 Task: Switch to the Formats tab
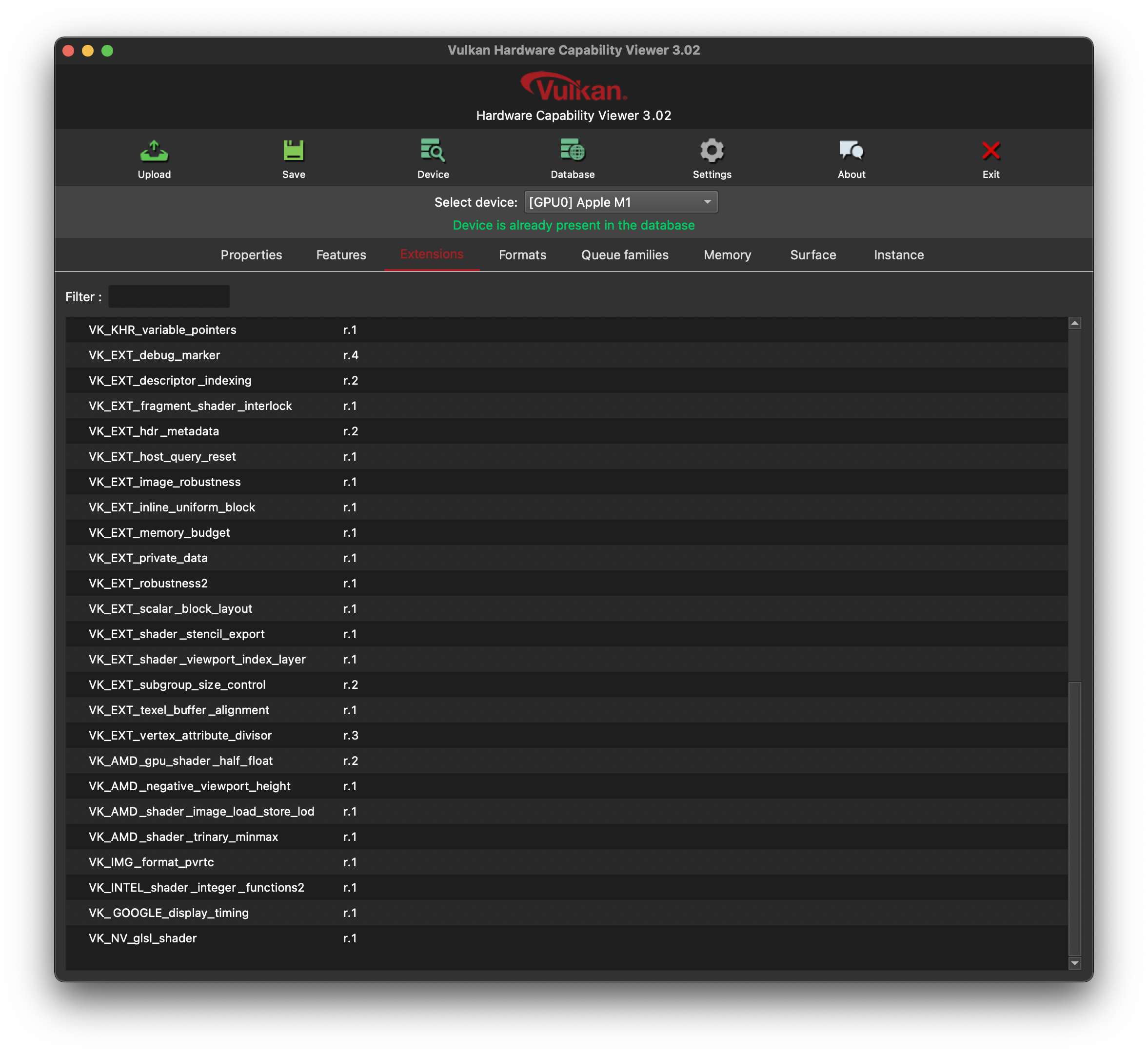pos(522,255)
